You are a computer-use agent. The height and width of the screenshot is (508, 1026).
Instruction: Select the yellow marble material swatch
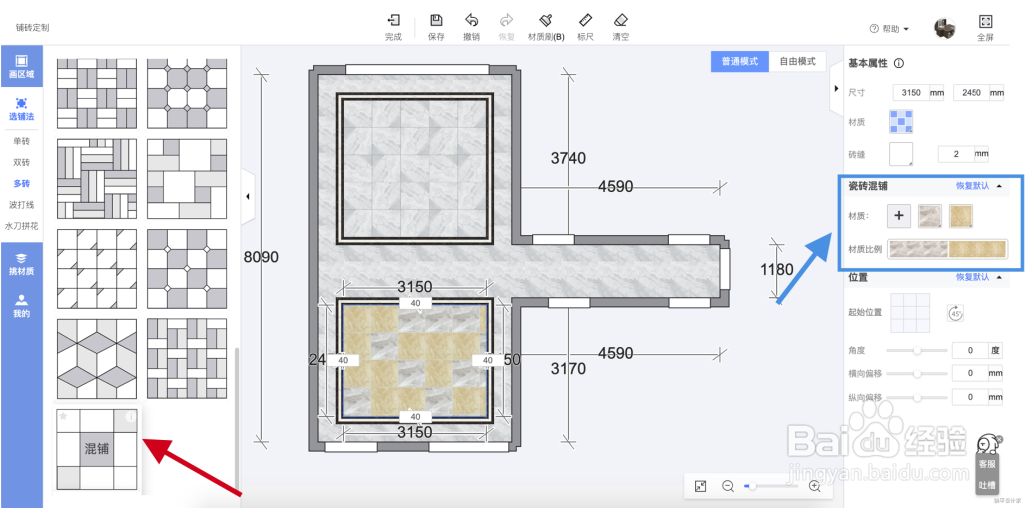point(961,216)
